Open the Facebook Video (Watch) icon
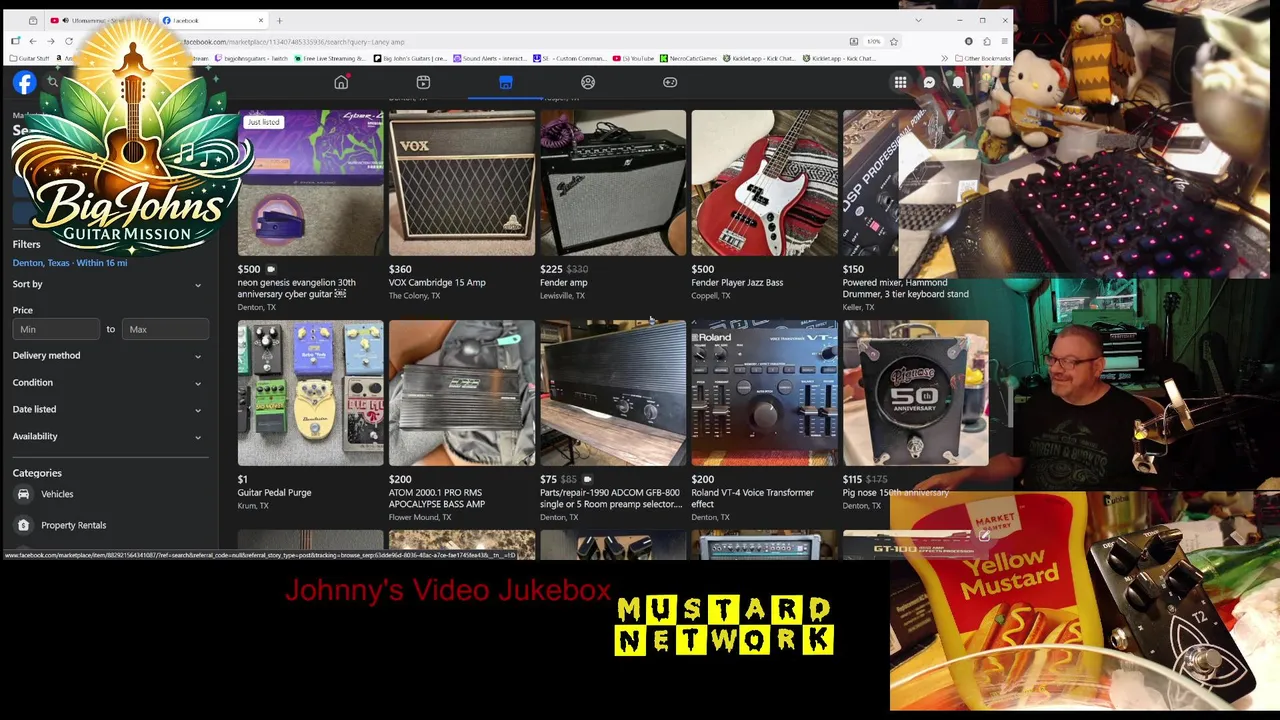Screen dimensions: 1280x720 pos(423,82)
